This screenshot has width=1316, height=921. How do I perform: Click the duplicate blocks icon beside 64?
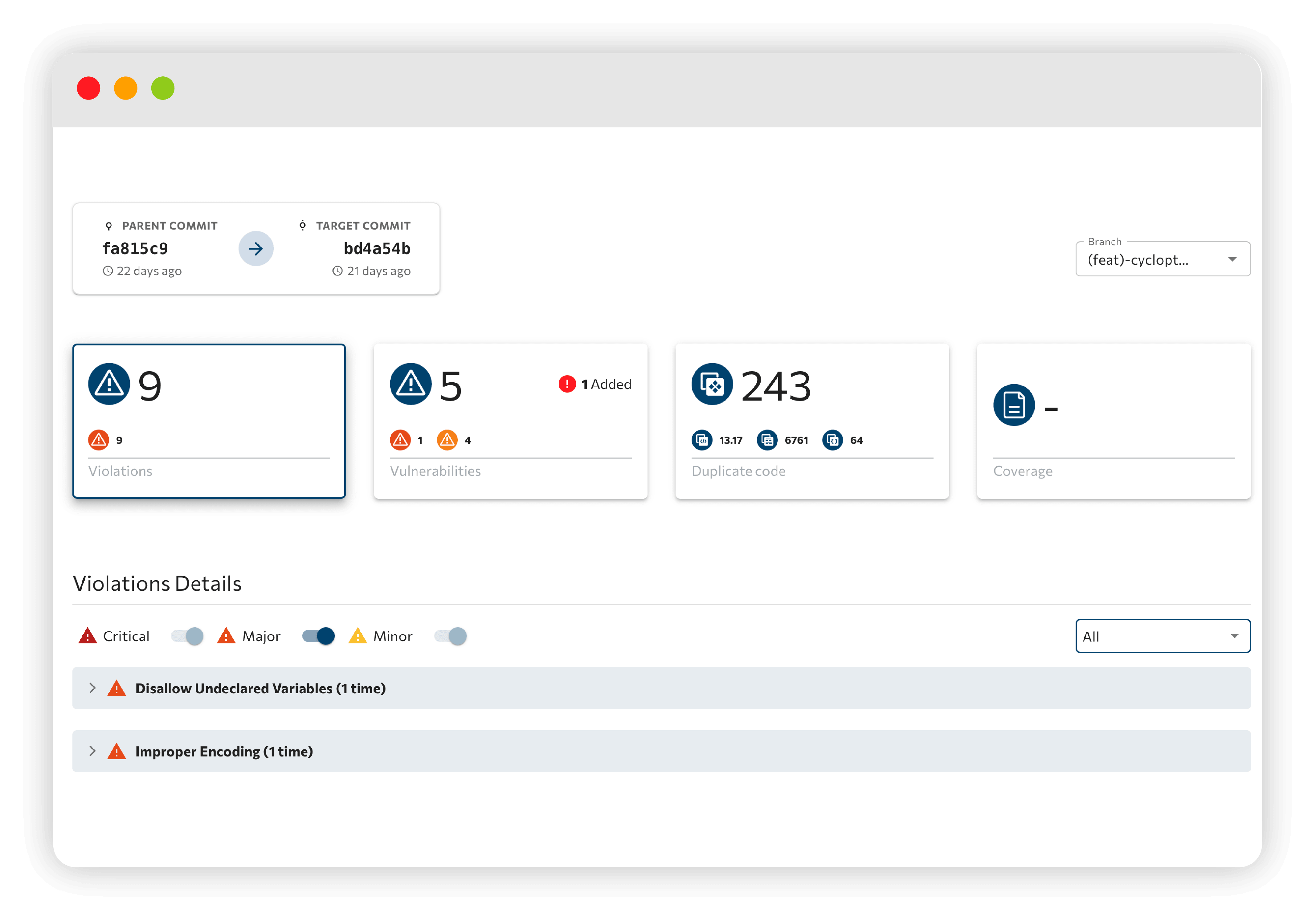(833, 440)
